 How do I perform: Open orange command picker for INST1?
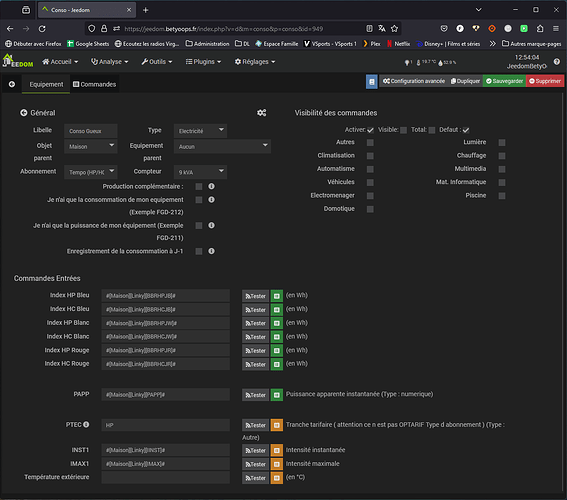[277, 450]
